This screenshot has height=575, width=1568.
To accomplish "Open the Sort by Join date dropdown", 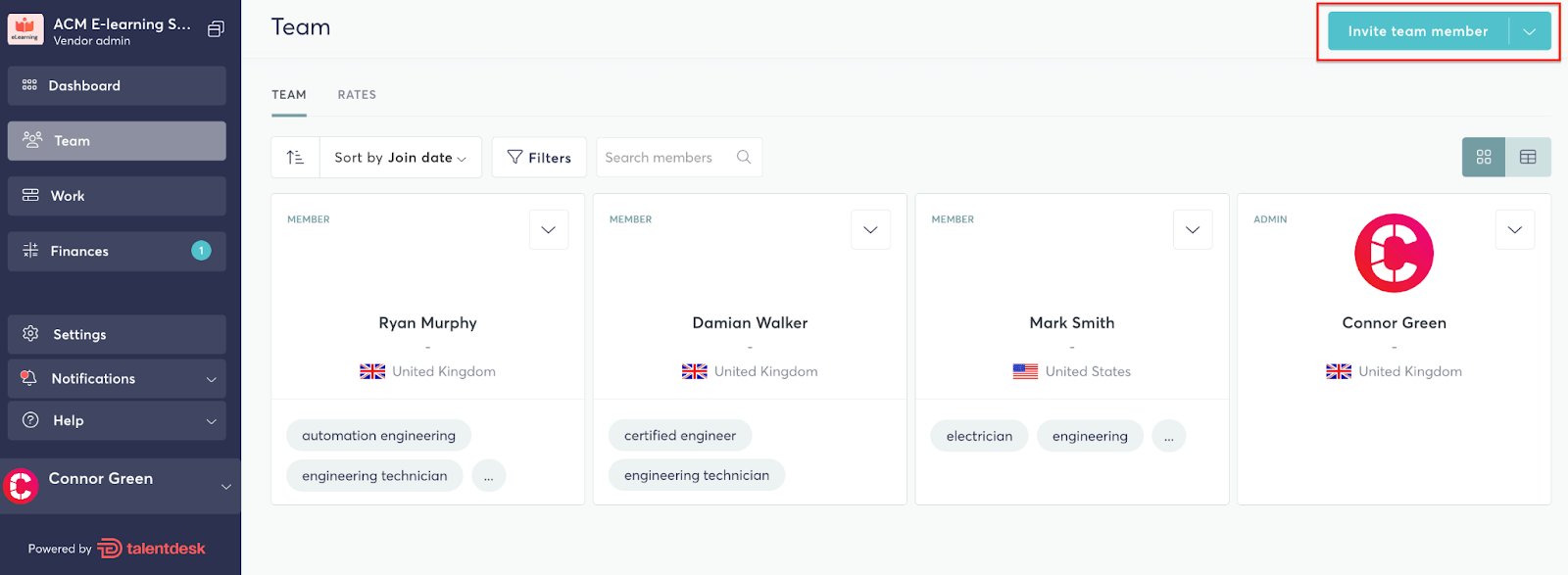I will (x=400, y=158).
